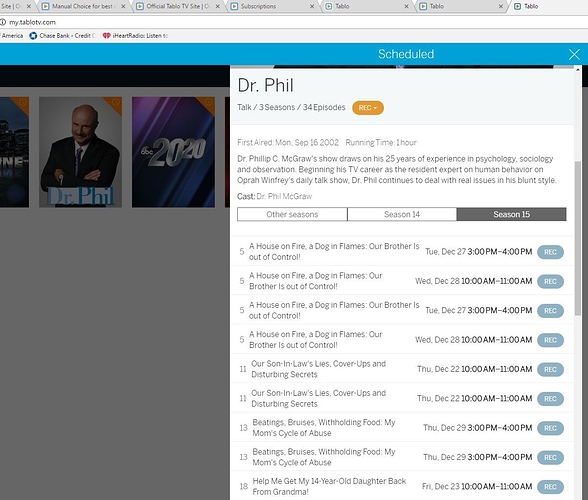Select episode title Help Me Get My 14-Year-Old Daughter Back
The width and height of the screenshot is (588, 500).
(x=329, y=486)
